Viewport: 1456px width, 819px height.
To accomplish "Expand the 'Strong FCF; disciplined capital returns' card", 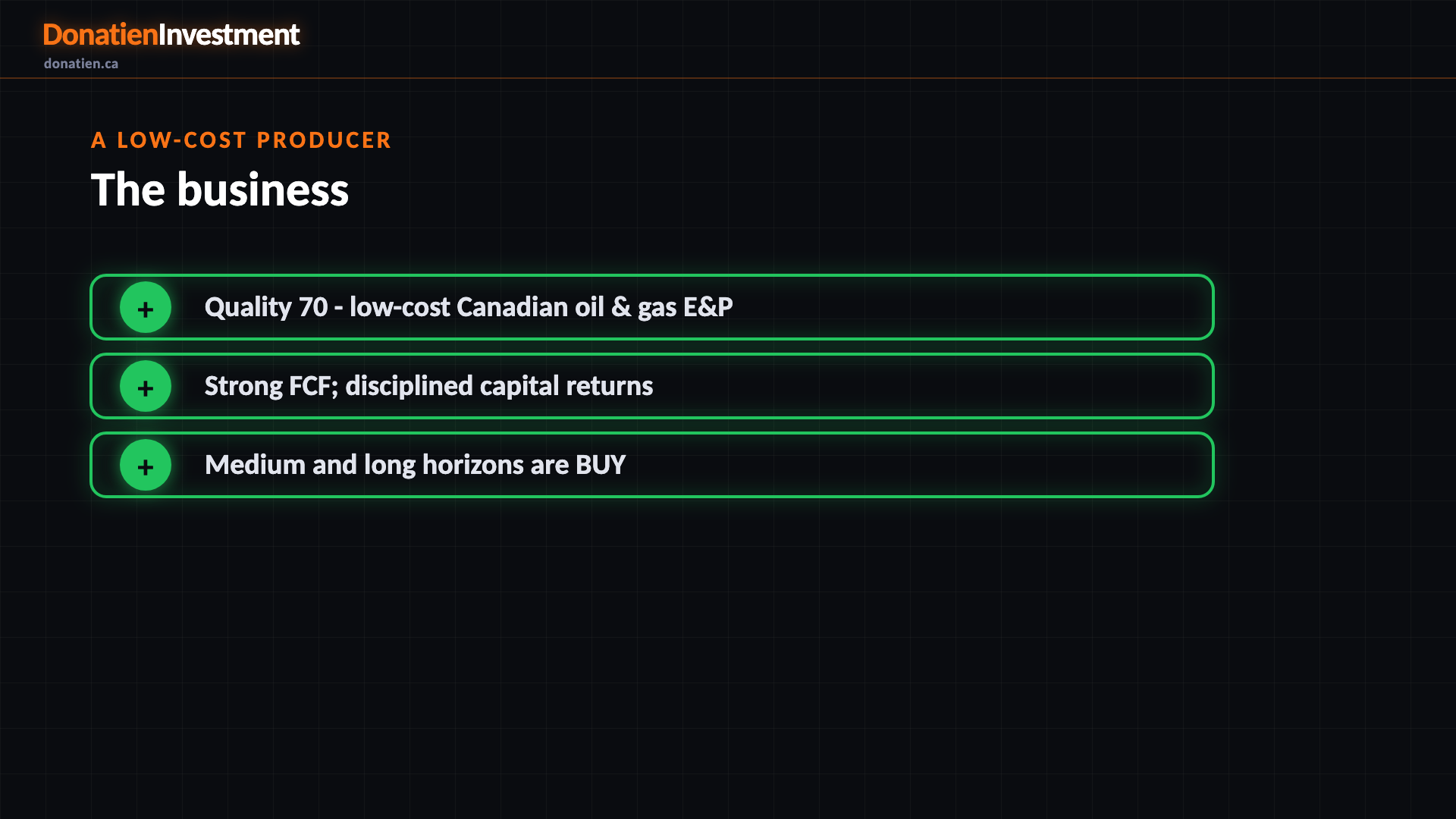I will coord(652,386).
